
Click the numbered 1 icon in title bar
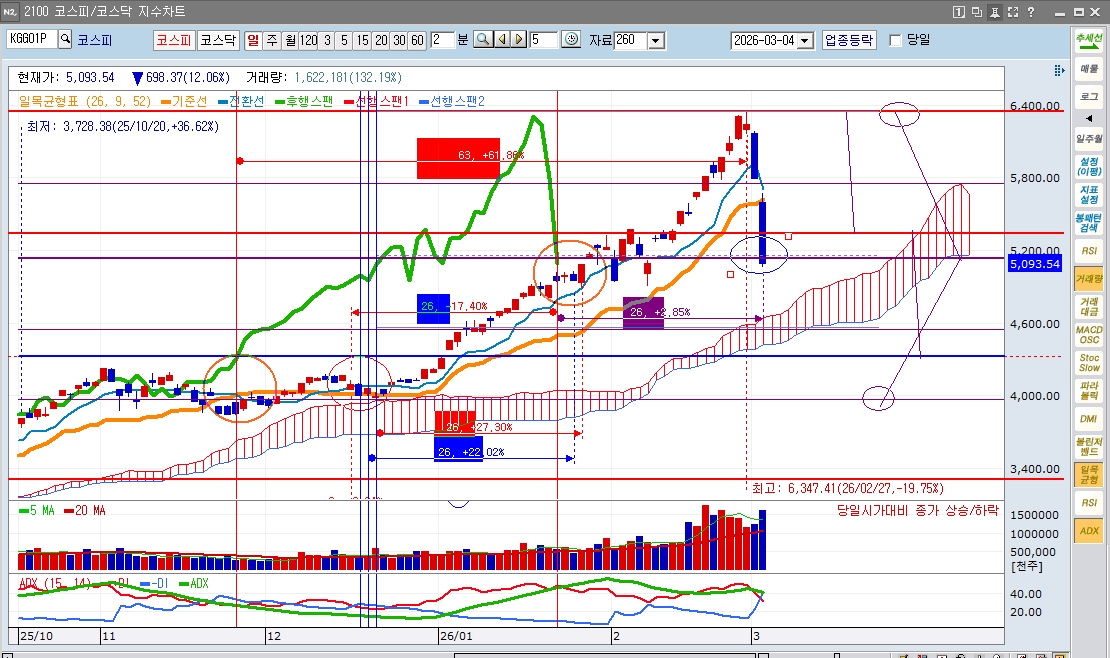pos(959,12)
